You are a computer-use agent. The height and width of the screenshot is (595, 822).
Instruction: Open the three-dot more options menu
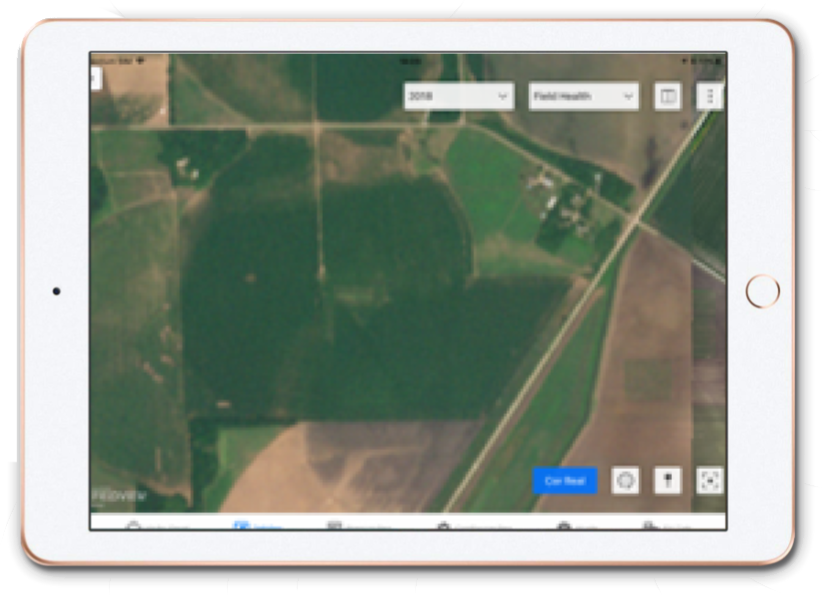click(710, 96)
